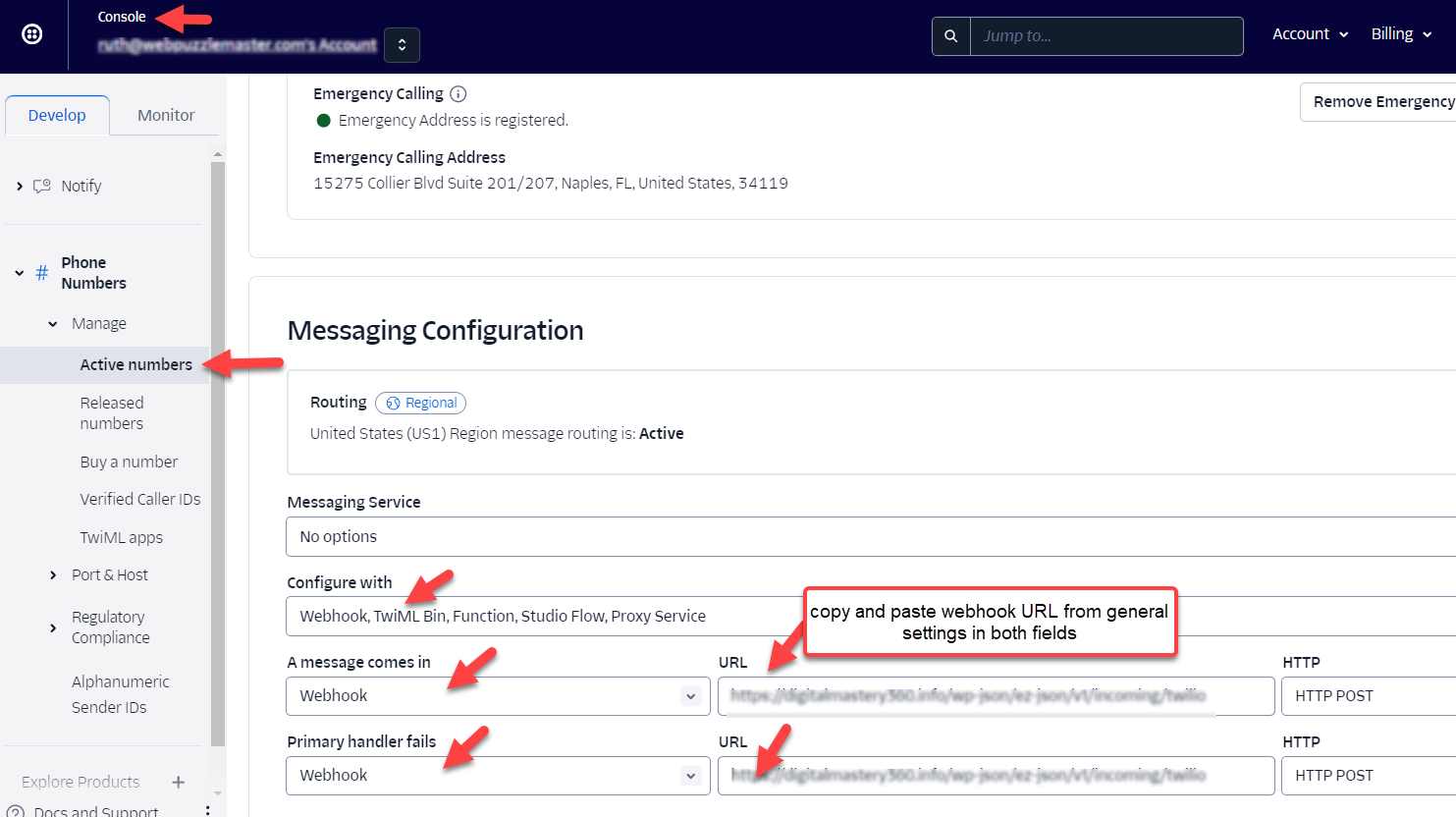This screenshot has width=1456, height=817.
Task: Open the Twilio product menu icon
Action: click(x=32, y=34)
